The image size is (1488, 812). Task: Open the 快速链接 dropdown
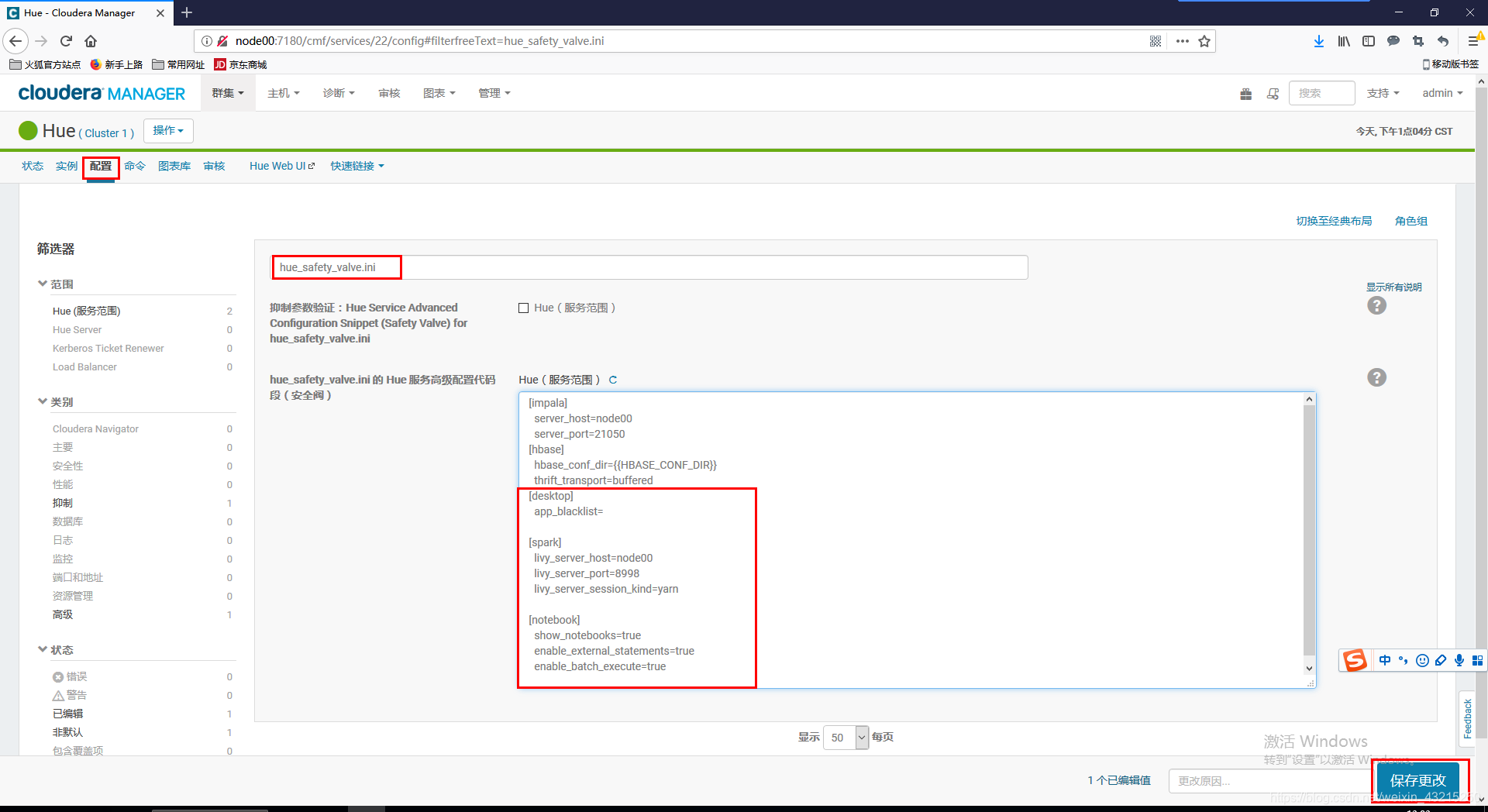[357, 166]
